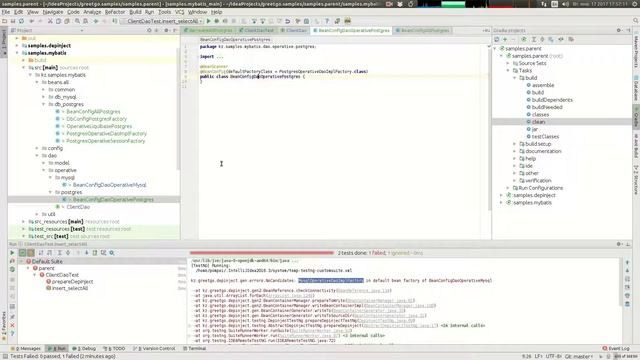Click Collapse All icon in test runner toolbar

coord(68,253)
